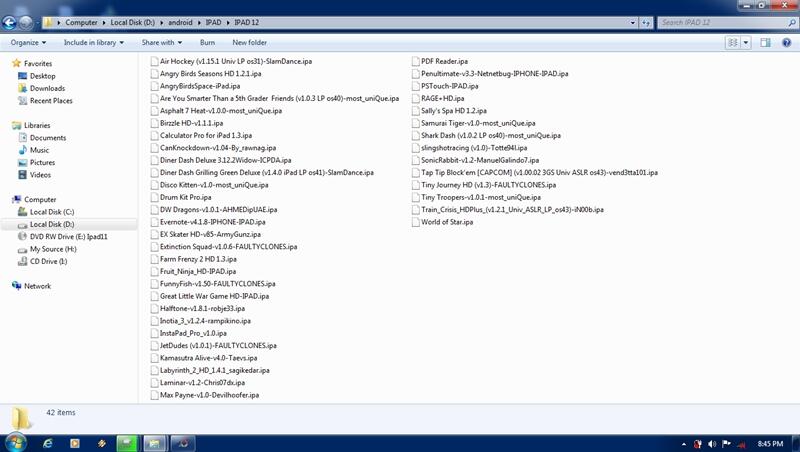Viewport: 800px width, 452px height.
Task: Click the Help question mark icon
Action: pos(786,42)
